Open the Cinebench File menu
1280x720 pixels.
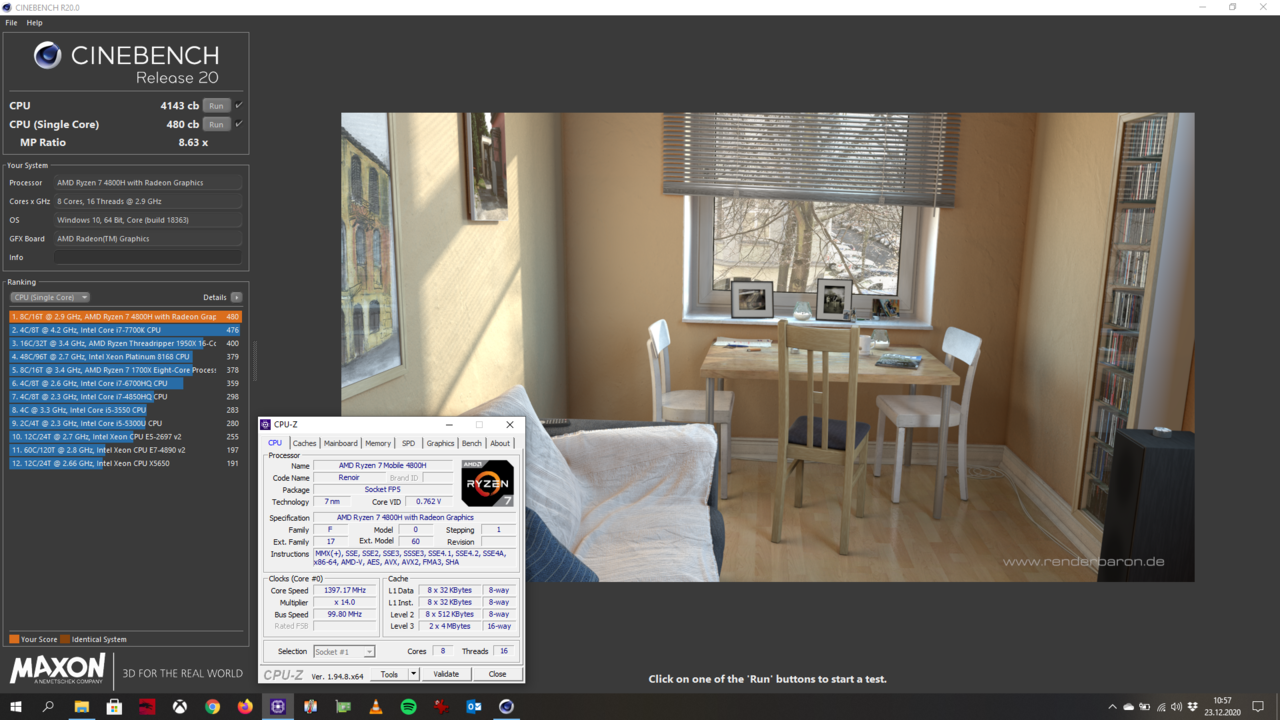click(x=11, y=22)
